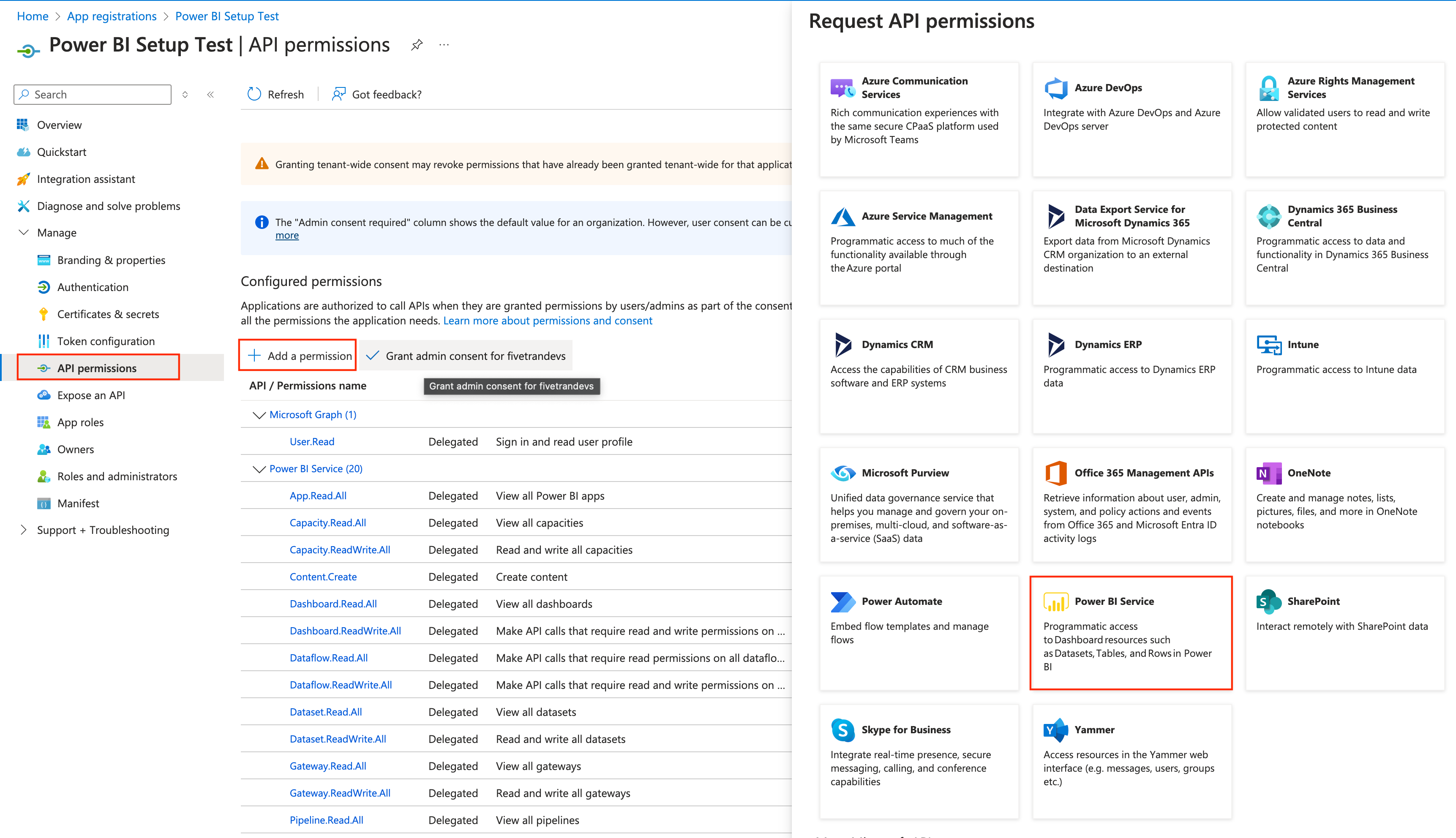The image size is (1456, 838).
Task: Open the Dataset.Read.All permission link
Action: (325, 713)
